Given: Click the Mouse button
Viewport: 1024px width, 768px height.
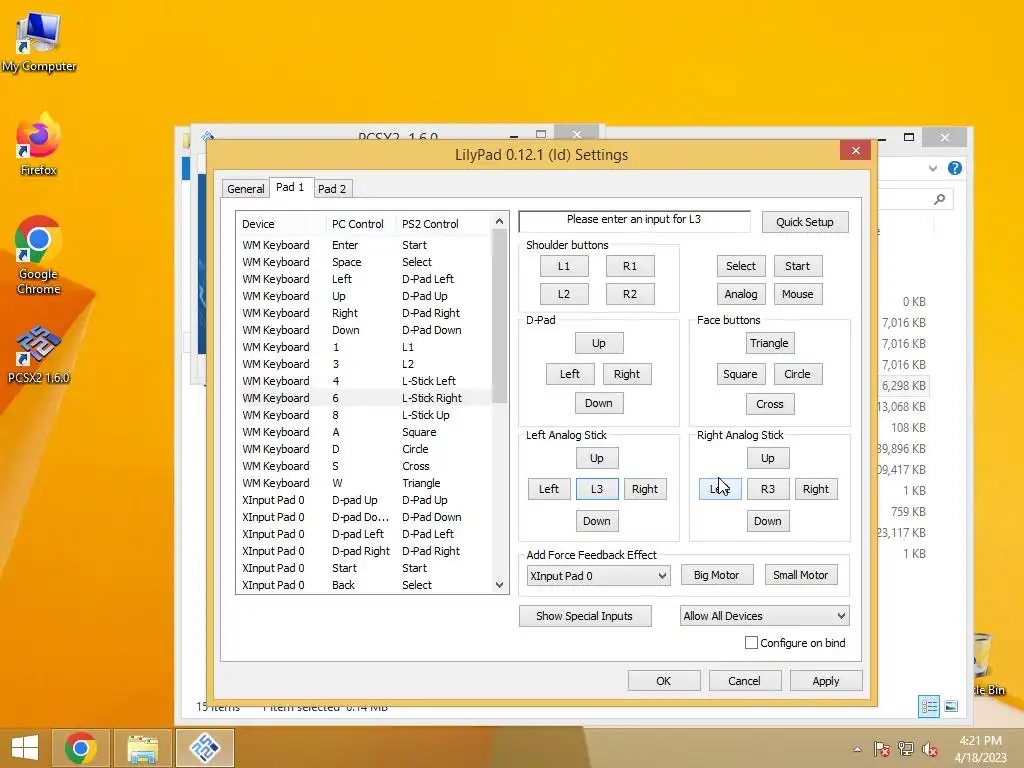Looking at the screenshot, I should coord(797,294).
